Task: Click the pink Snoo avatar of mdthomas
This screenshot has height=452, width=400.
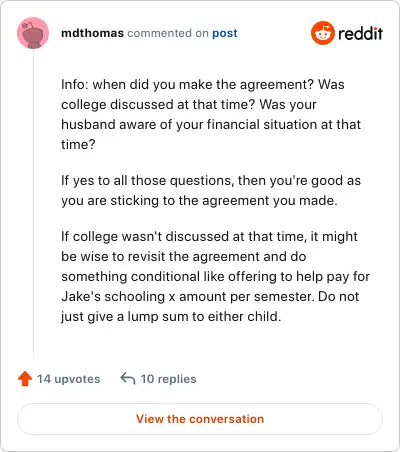Action: (33, 33)
